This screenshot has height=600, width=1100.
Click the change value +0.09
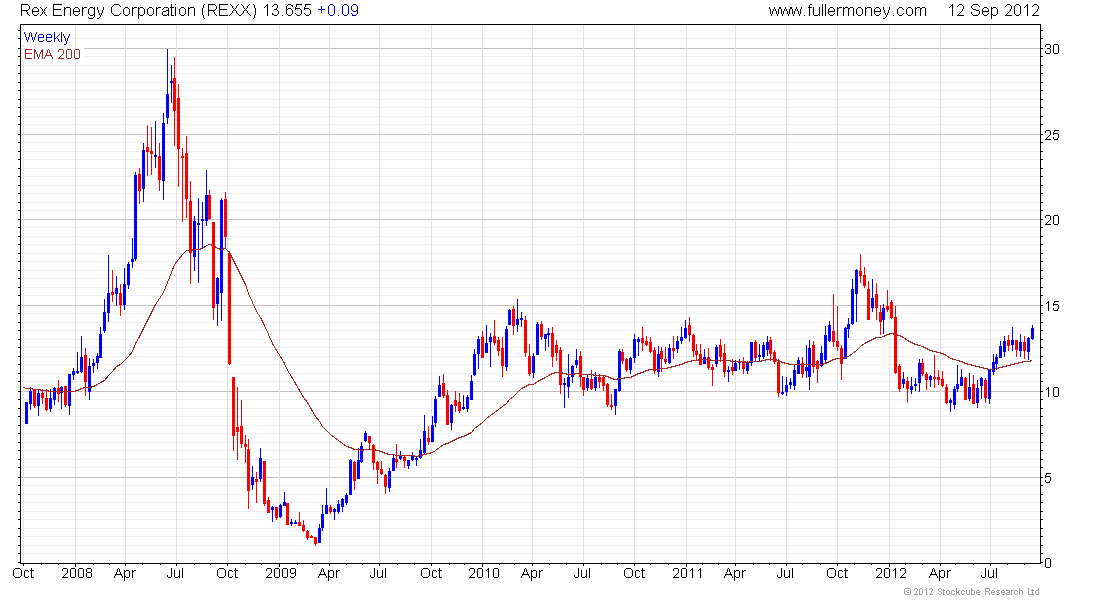(337, 11)
